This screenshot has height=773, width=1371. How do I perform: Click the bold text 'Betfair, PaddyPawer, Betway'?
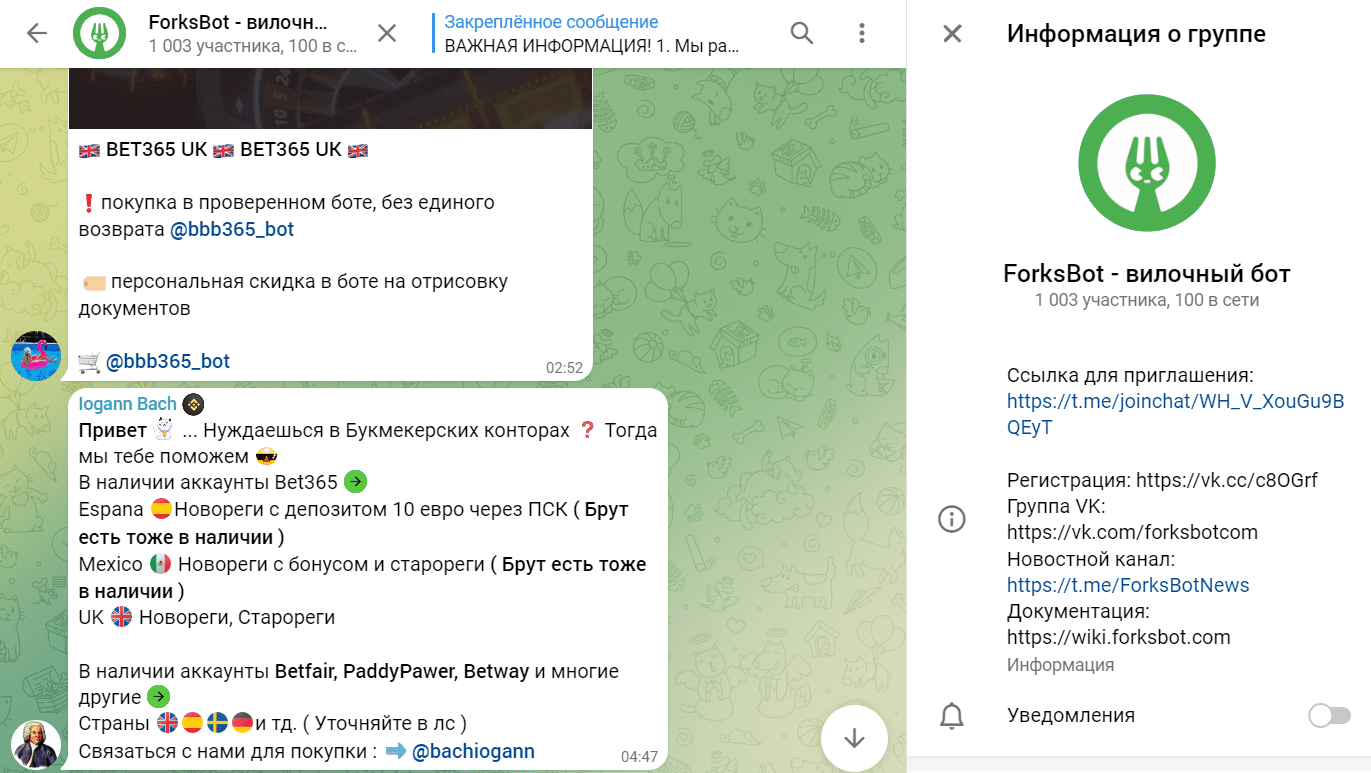402,671
